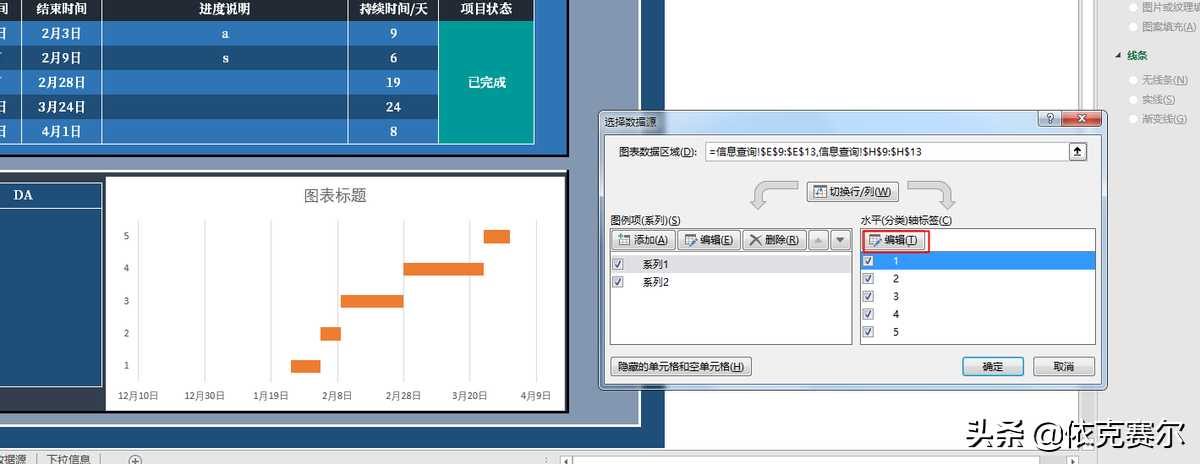Screen dimensions: 1200x464
Task: Click the chart data range field
Action: [x=885, y=152]
